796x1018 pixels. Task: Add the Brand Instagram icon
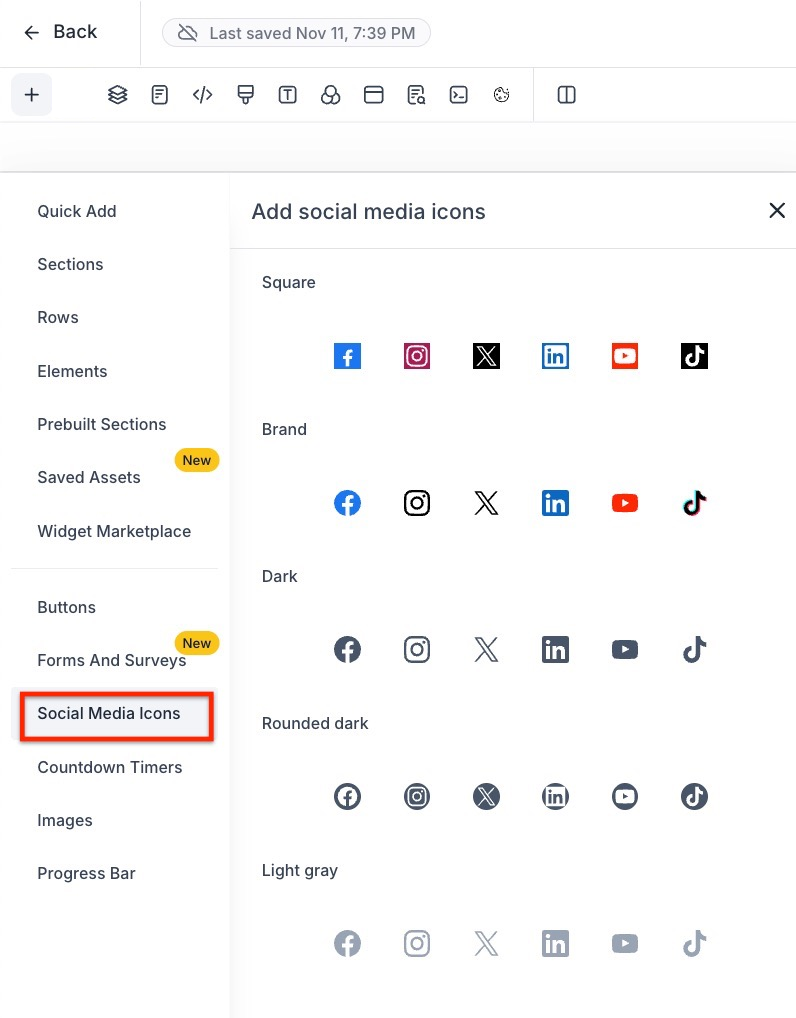pos(417,503)
